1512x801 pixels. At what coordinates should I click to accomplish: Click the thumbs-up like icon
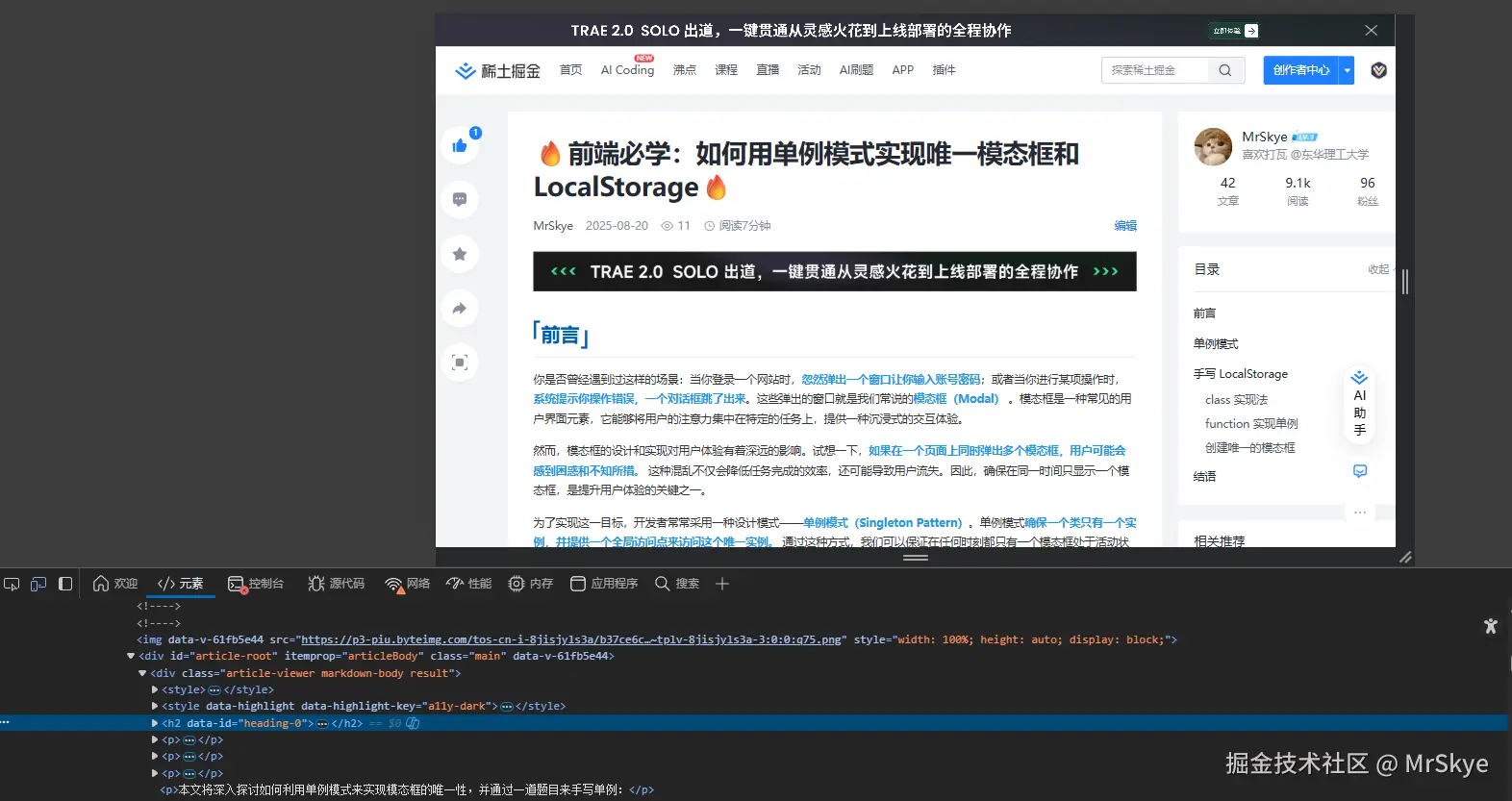pyautogui.click(x=460, y=146)
